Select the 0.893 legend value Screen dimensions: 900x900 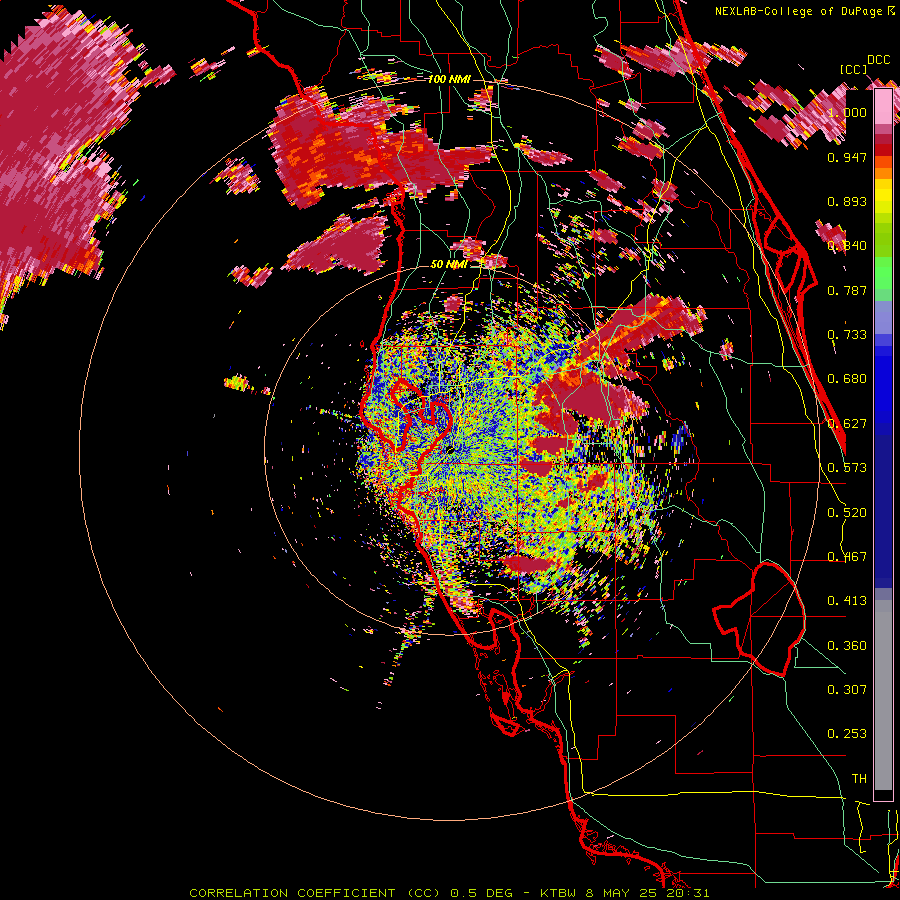point(847,201)
